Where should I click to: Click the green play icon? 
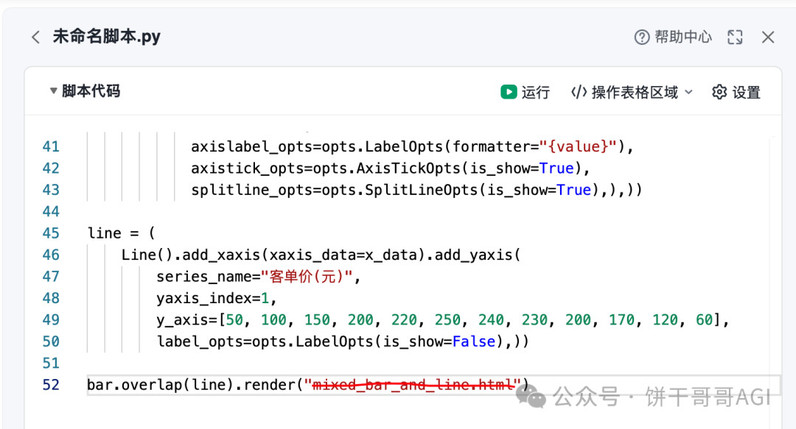(509, 92)
